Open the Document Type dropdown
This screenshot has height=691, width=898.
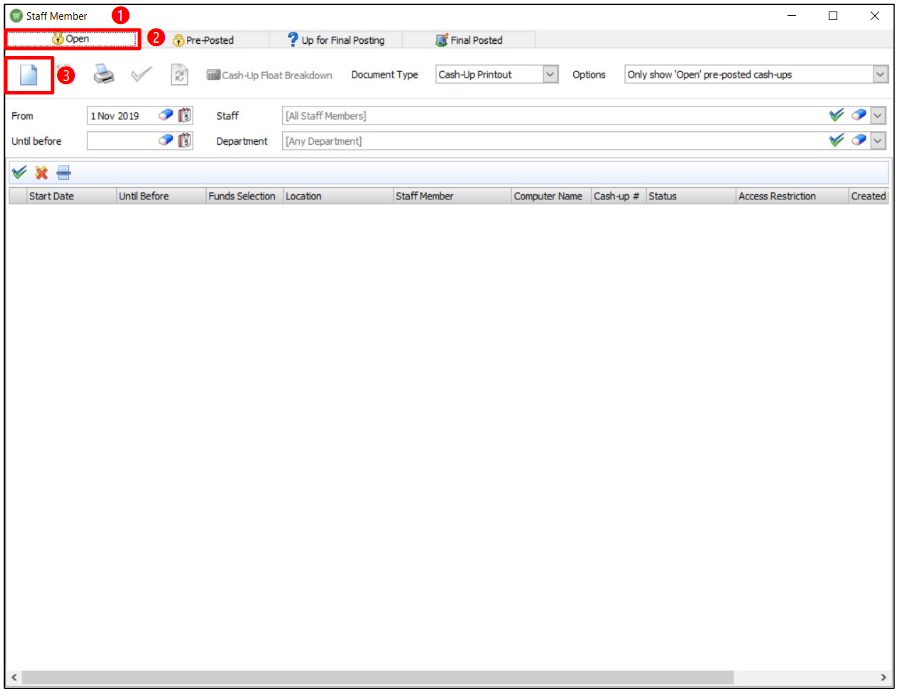pyautogui.click(x=550, y=74)
